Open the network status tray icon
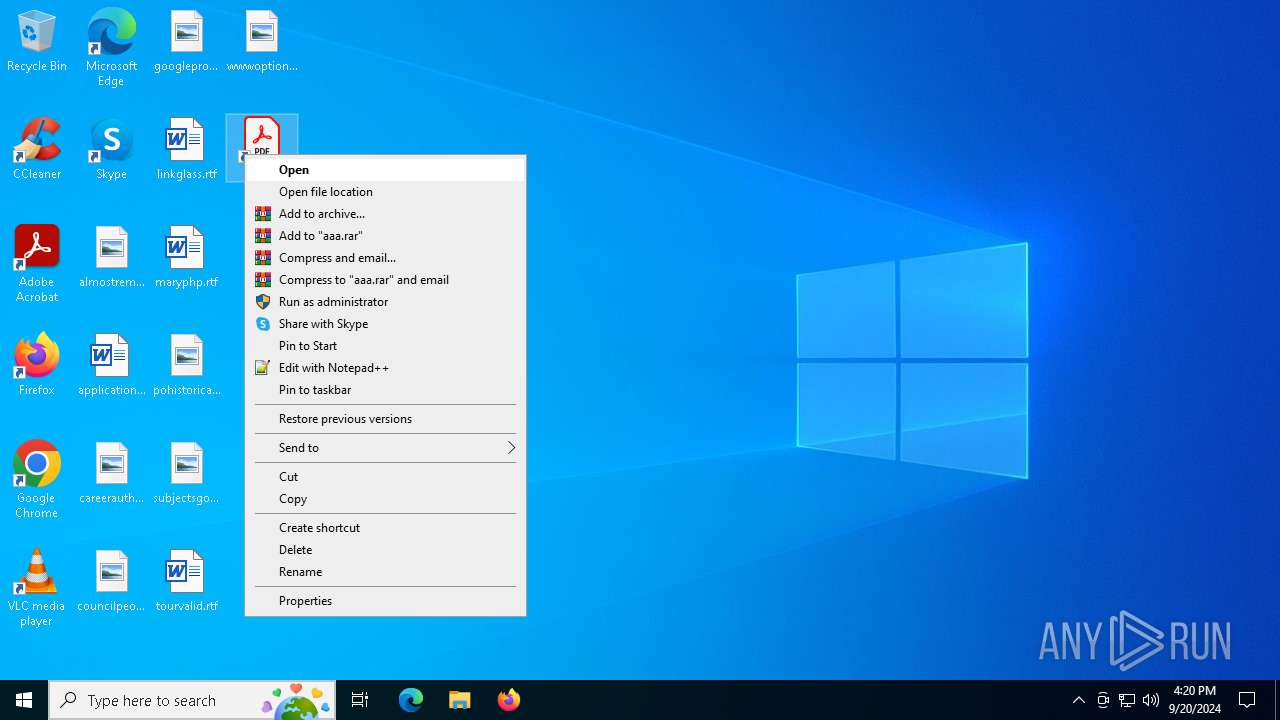The image size is (1280, 720). (1127, 700)
